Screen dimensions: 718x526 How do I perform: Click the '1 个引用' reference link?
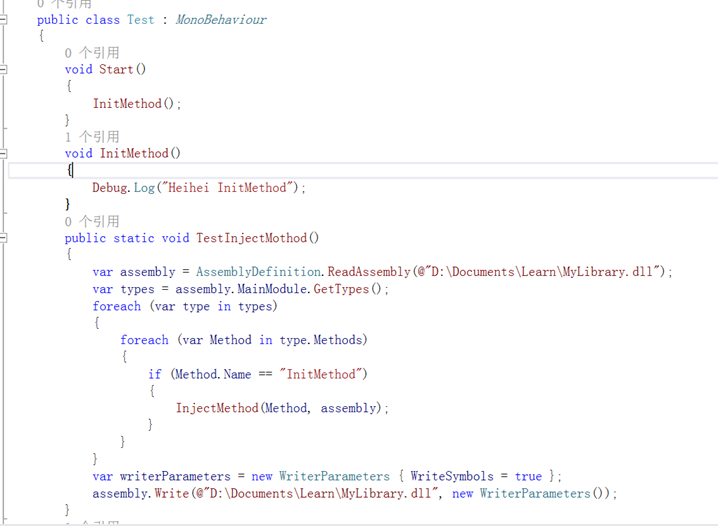click(x=91, y=136)
